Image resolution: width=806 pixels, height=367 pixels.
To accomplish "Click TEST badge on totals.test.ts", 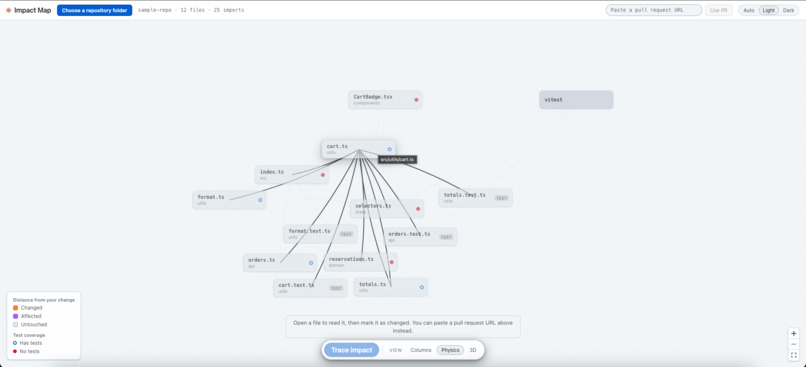I will coord(501,198).
